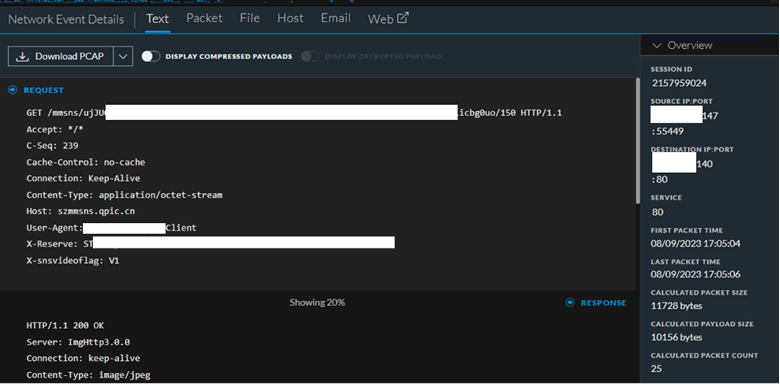Open the Email tab
Image resolution: width=780 pixels, height=385 pixels.
coord(336,18)
